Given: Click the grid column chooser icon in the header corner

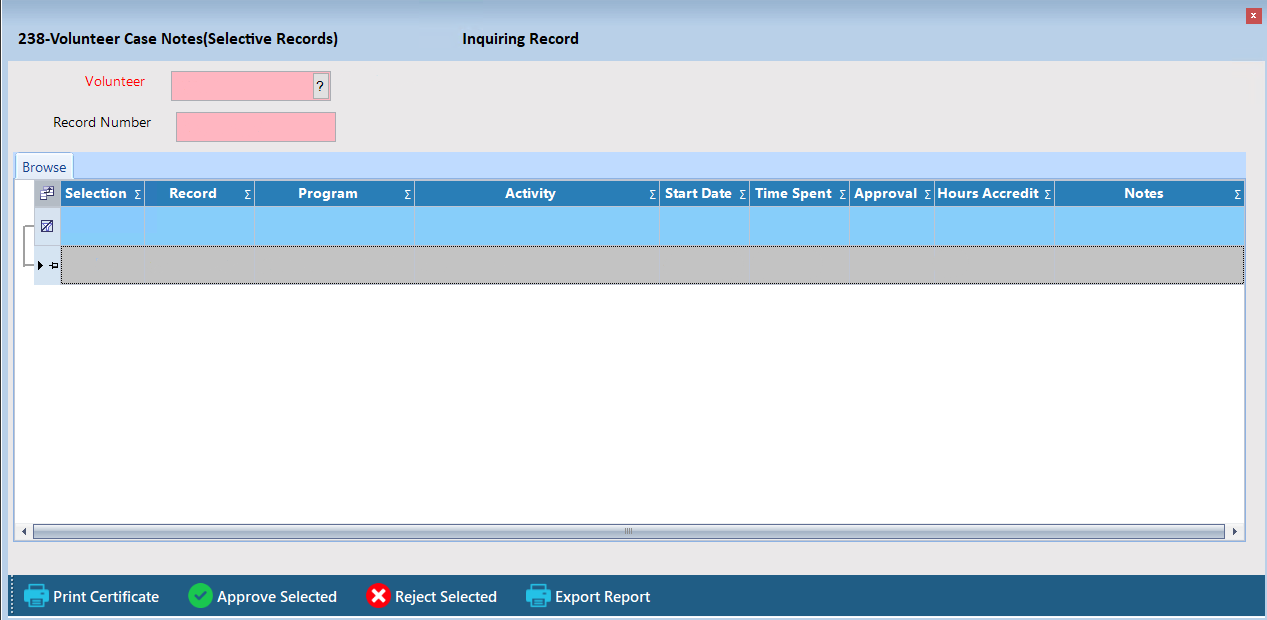Looking at the screenshot, I should click(47, 193).
